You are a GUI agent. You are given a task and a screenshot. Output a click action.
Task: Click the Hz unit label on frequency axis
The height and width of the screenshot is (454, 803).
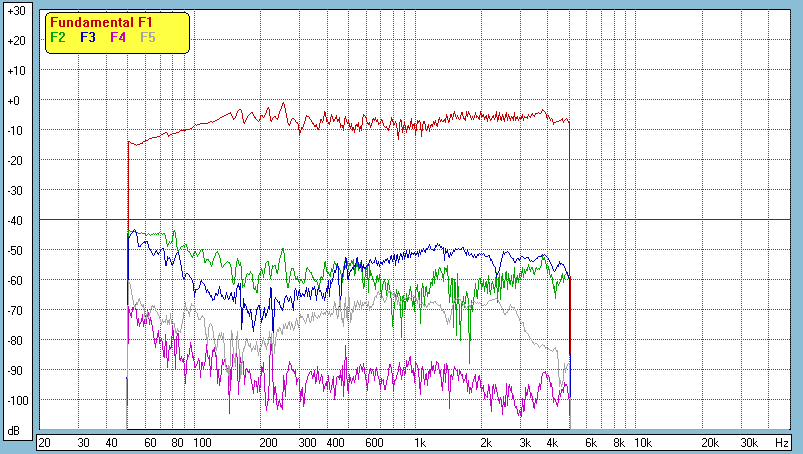pos(782,442)
